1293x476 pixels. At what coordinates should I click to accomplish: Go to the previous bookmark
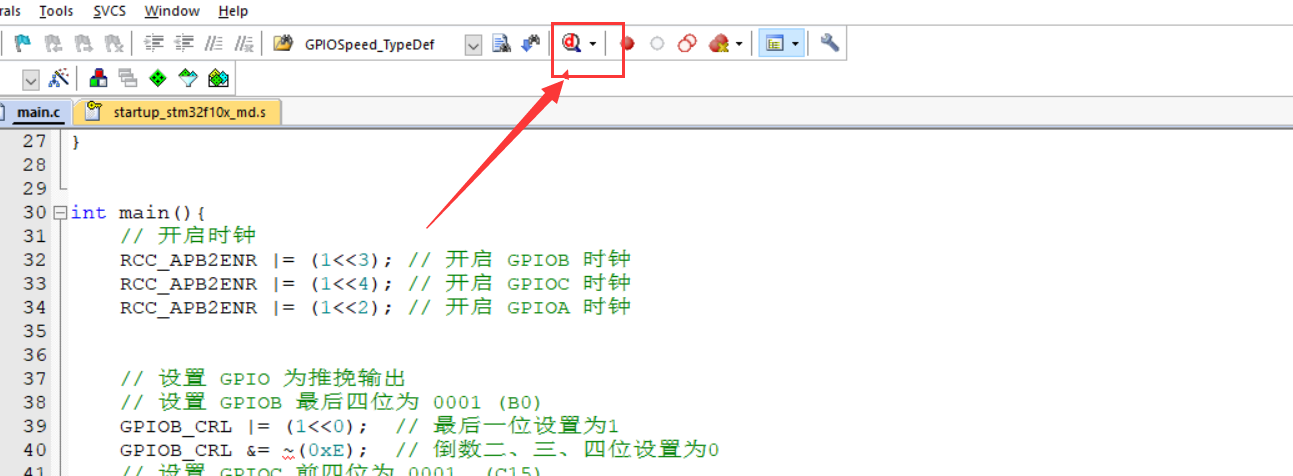[x=53, y=44]
